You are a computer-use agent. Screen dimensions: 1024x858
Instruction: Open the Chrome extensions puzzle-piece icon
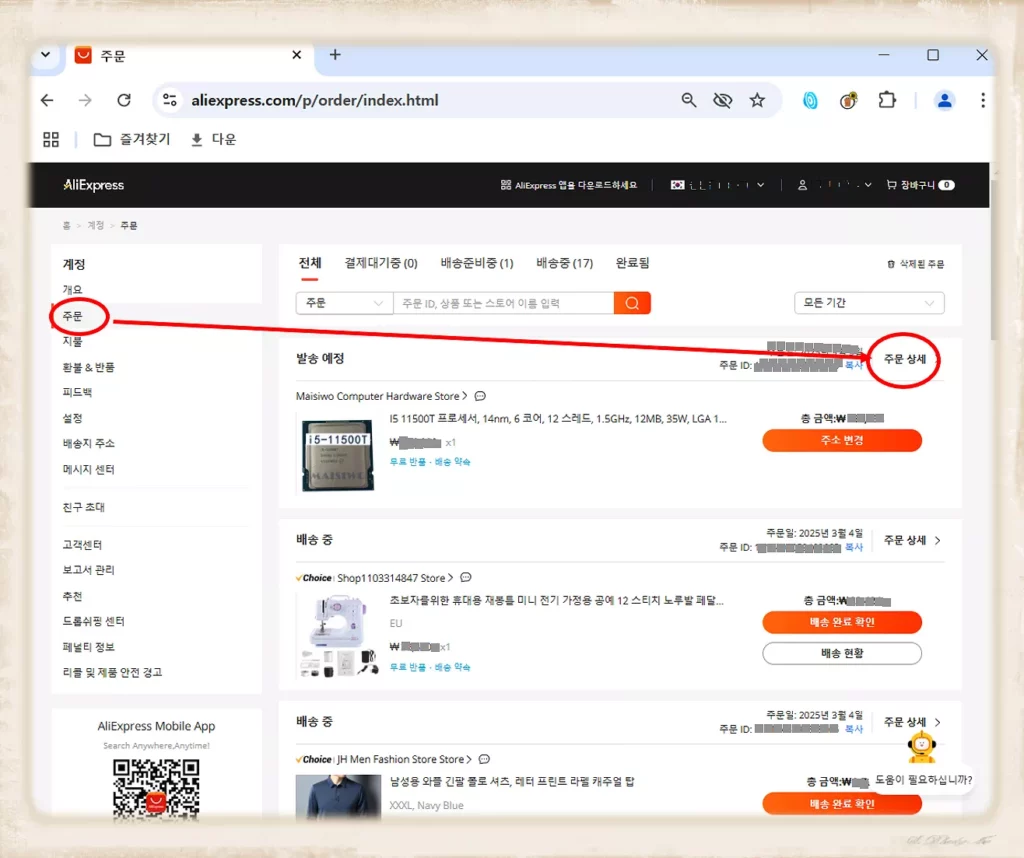click(887, 100)
